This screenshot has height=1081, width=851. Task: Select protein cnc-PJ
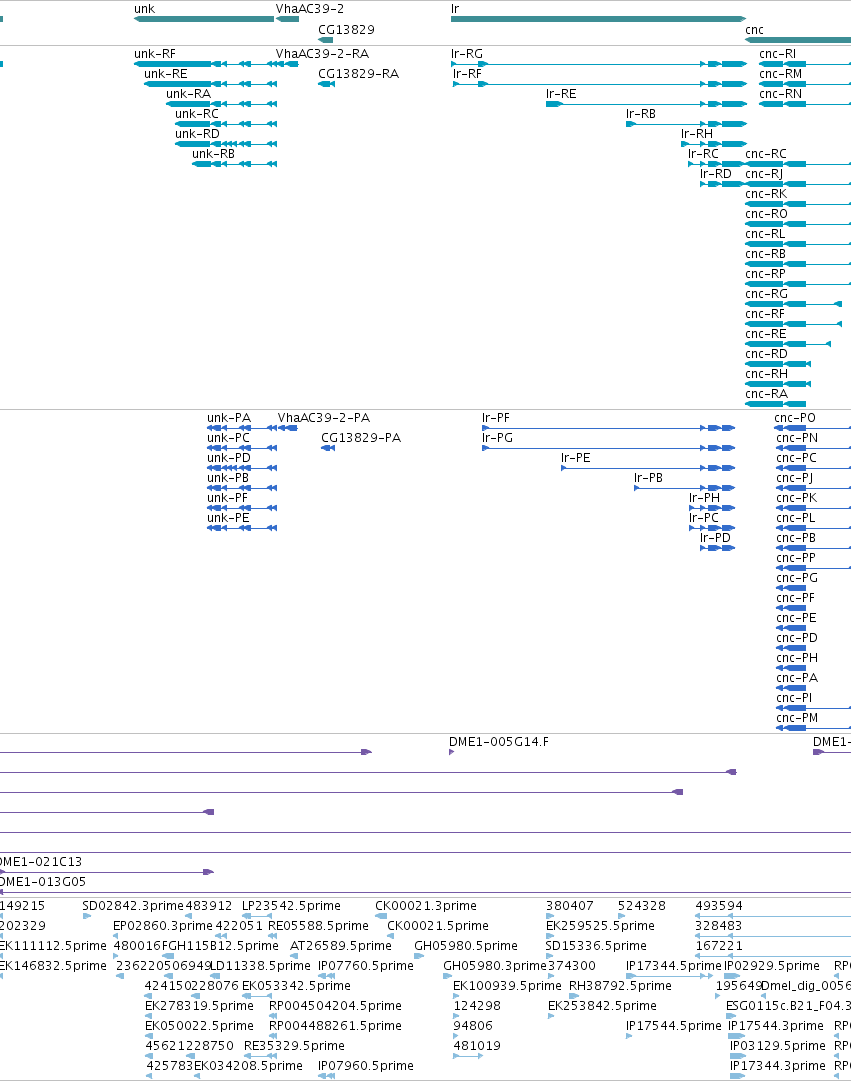tap(794, 478)
